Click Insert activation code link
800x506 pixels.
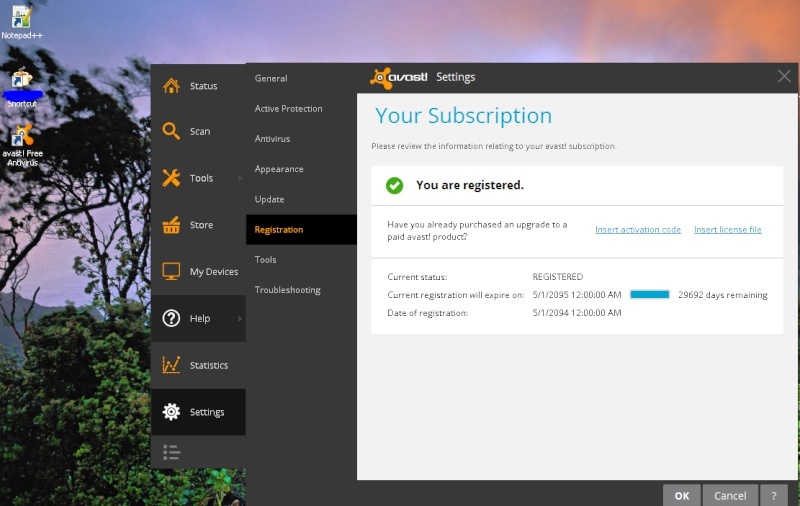(x=638, y=230)
